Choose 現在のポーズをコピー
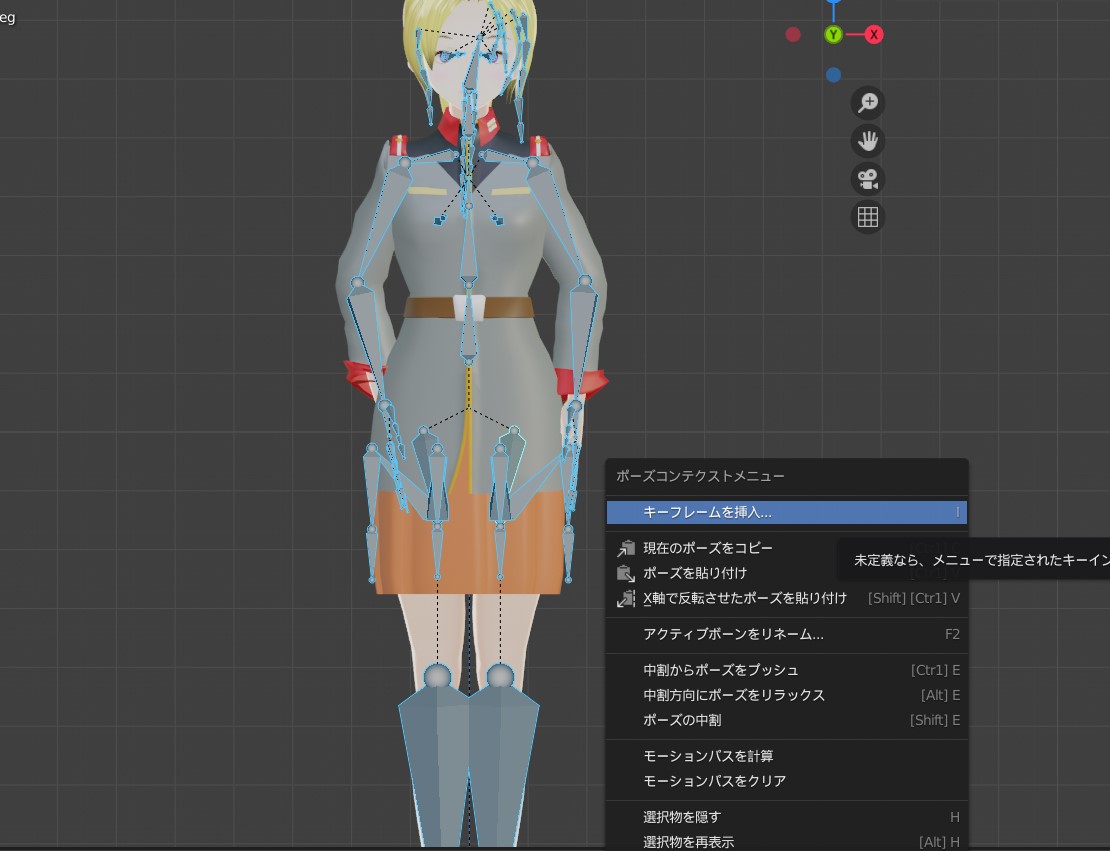Viewport: 1110px width, 851px height. pos(786,548)
